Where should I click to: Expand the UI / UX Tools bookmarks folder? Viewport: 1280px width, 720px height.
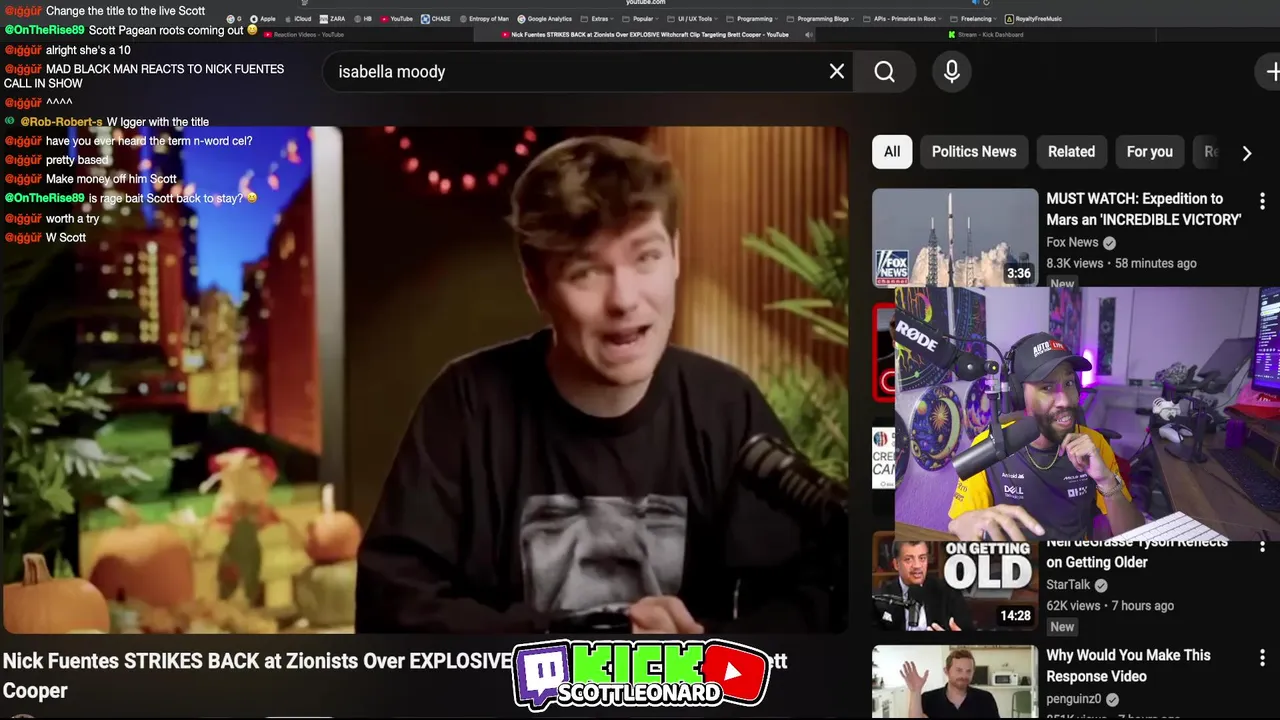[x=694, y=19]
